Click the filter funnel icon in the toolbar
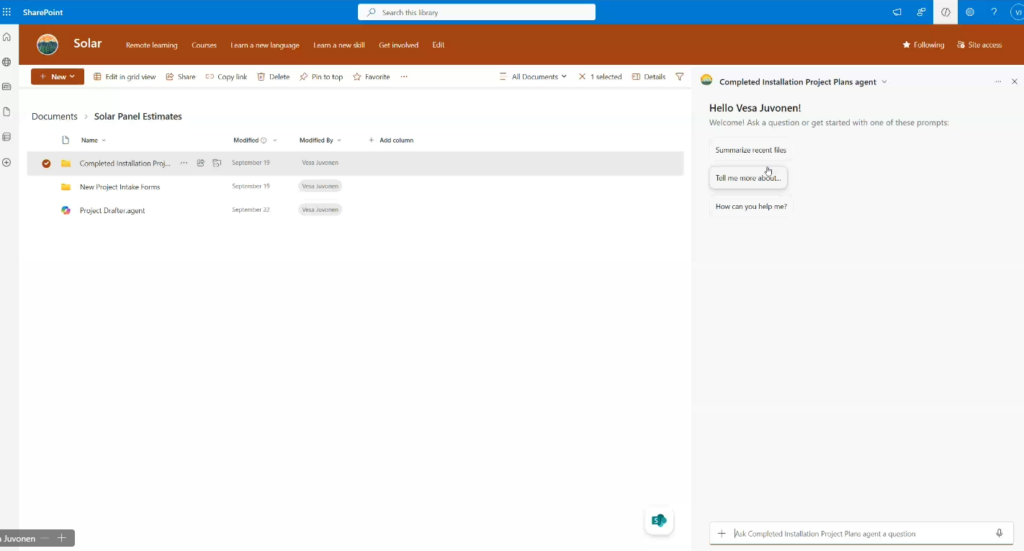Screen dimensions: 1024x551 (x=680, y=77)
